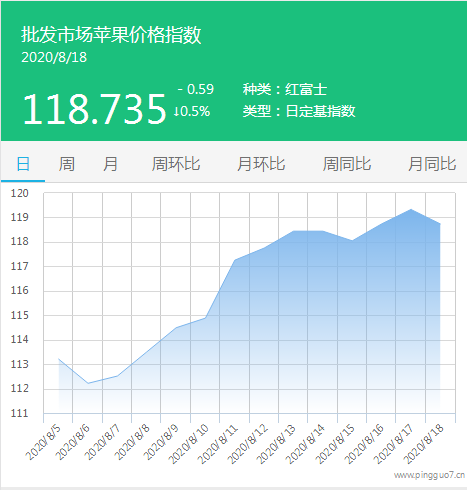Show the 月同比 tab
Screen dimensions: 467x490
[x=432, y=164]
